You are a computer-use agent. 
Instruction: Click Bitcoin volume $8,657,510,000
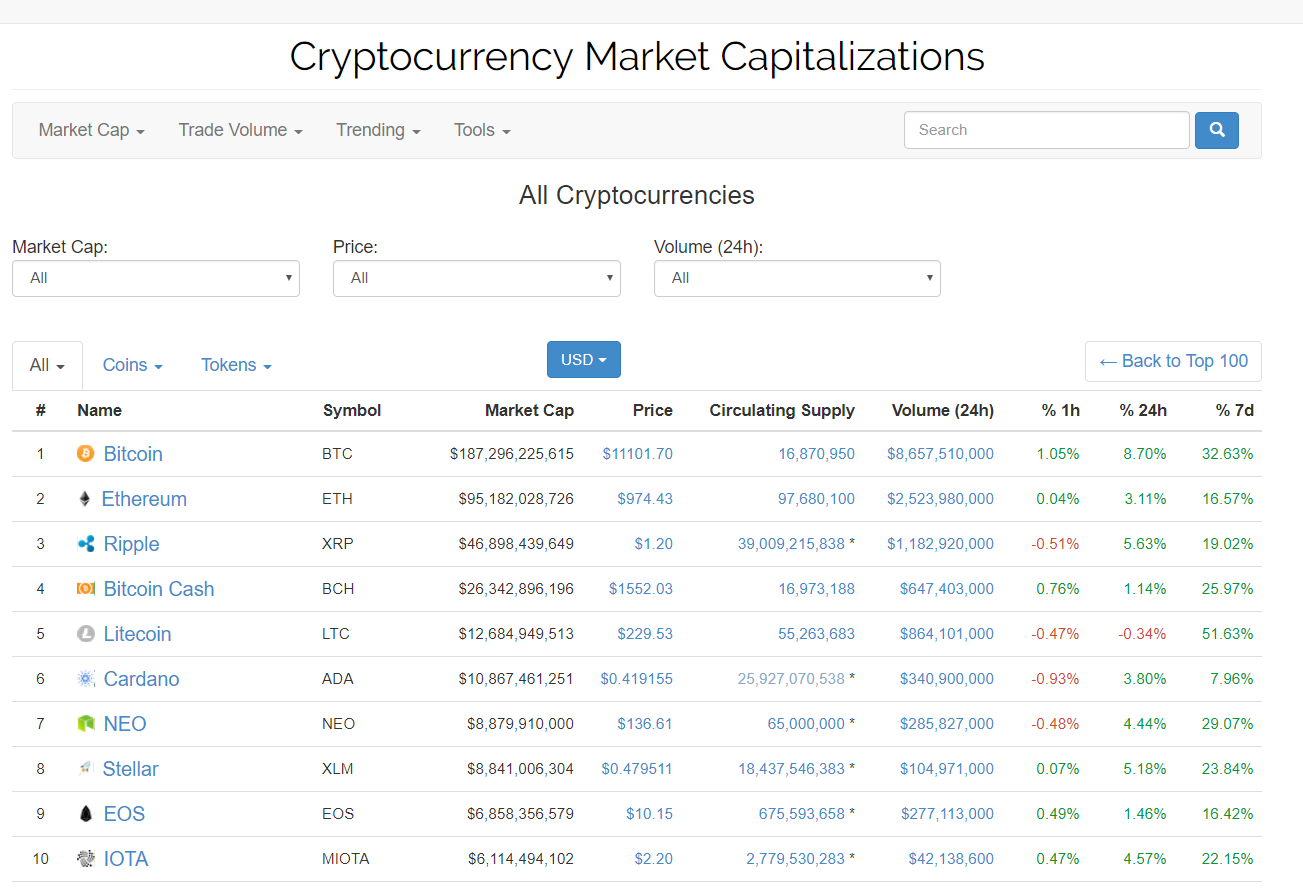pyautogui.click(x=941, y=454)
